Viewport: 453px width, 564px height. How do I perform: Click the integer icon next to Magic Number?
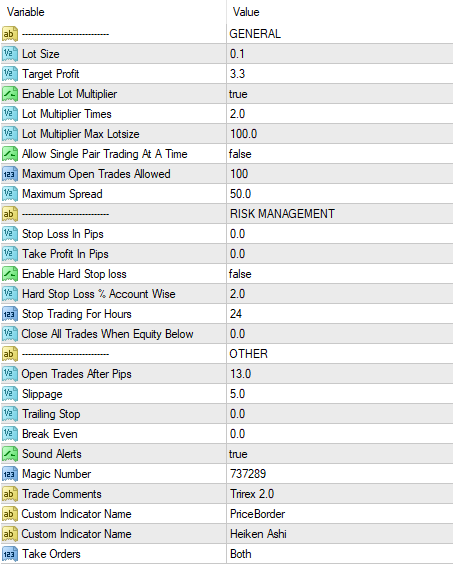pyautogui.click(x=10, y=474)
